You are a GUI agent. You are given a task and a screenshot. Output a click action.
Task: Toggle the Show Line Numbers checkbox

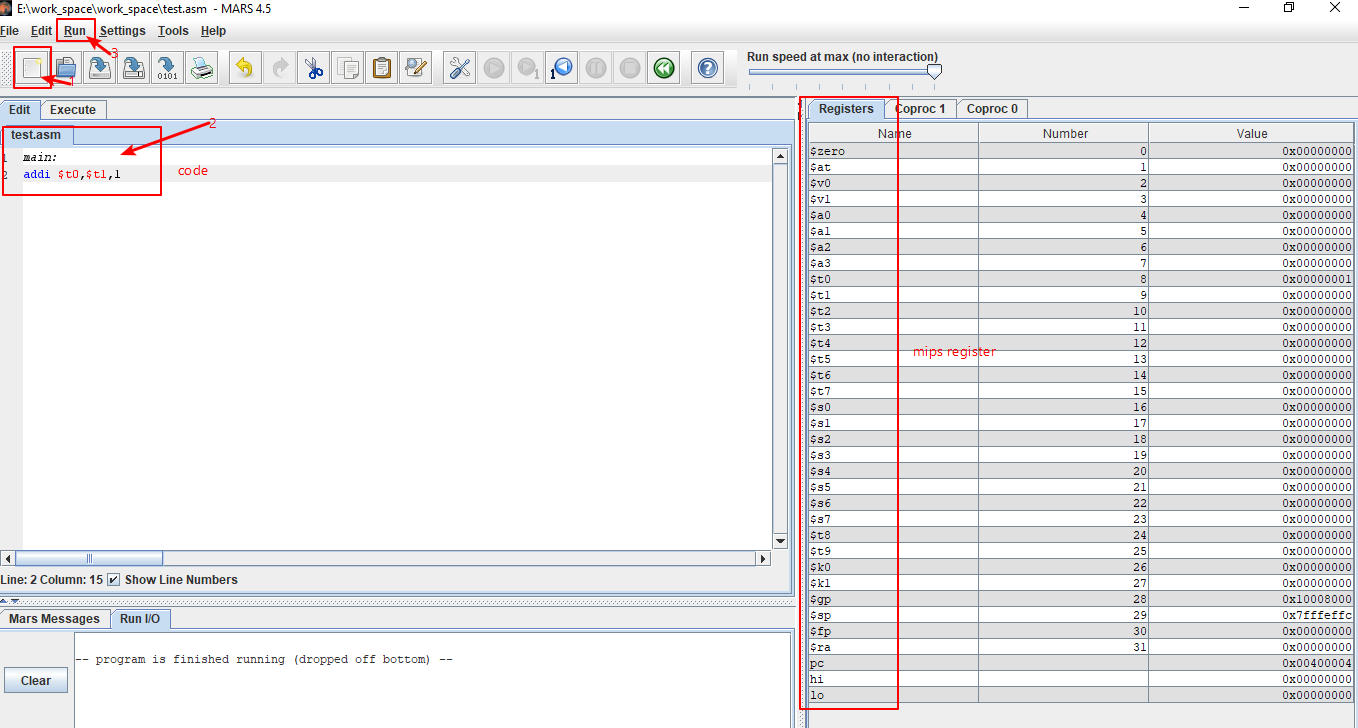[x=113, y=579]
